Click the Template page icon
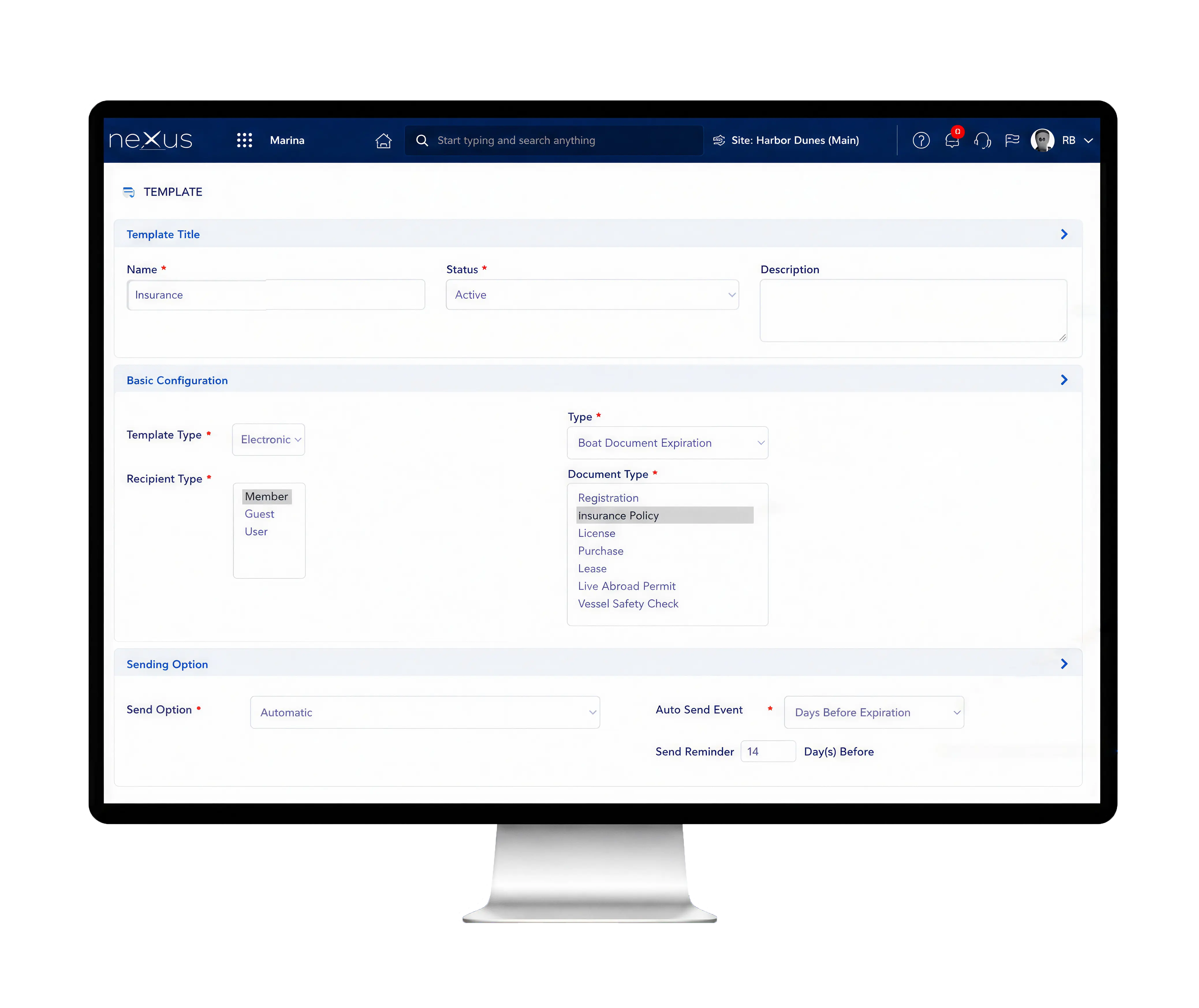The height and width of the screenshot is (1008, 1199). pos(129,192)
